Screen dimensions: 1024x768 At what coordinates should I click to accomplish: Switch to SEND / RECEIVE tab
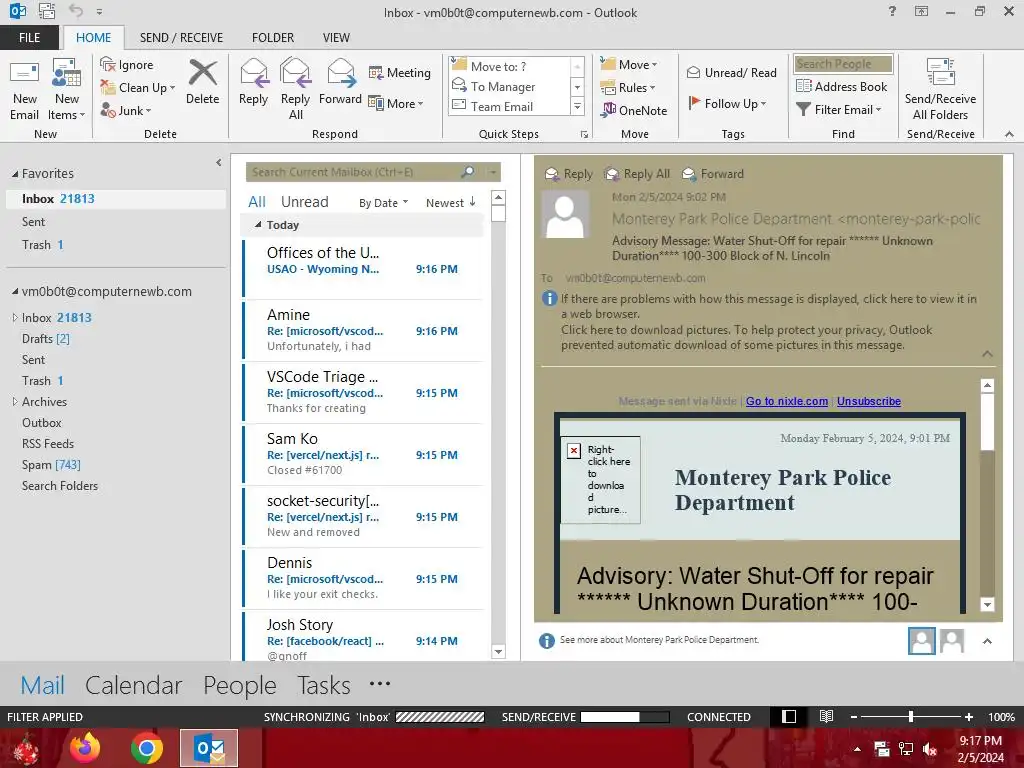tap(181, 37)
